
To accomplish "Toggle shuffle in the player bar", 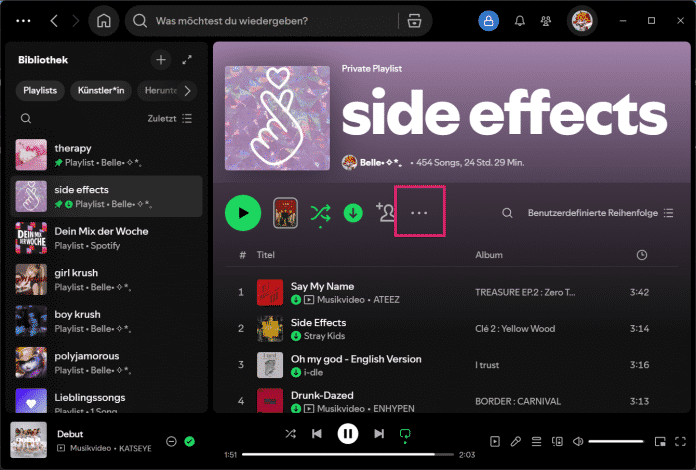I will pyautogui.click(x=290, y=434).
